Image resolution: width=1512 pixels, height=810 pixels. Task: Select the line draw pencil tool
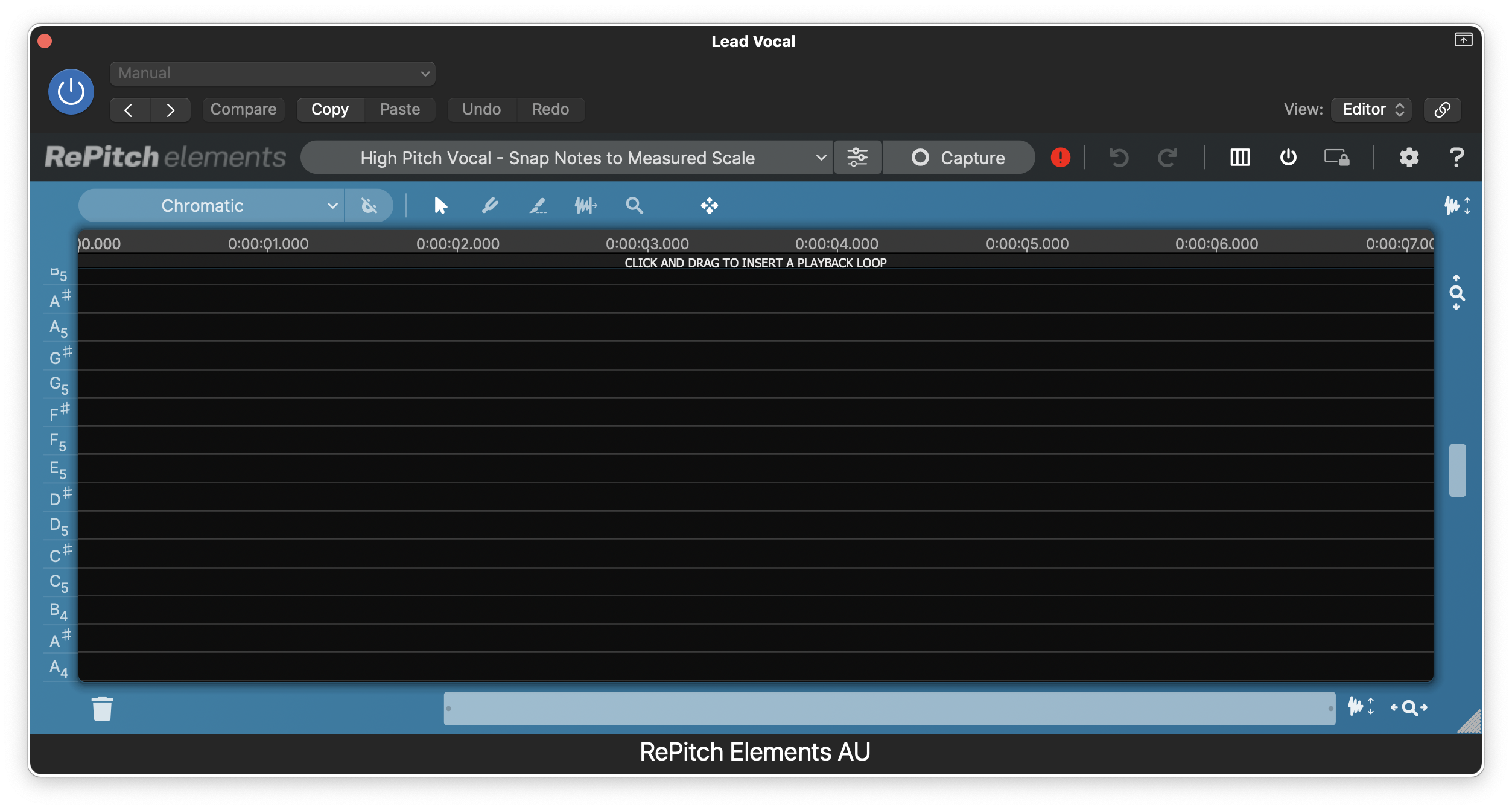(x=538, y=206)
